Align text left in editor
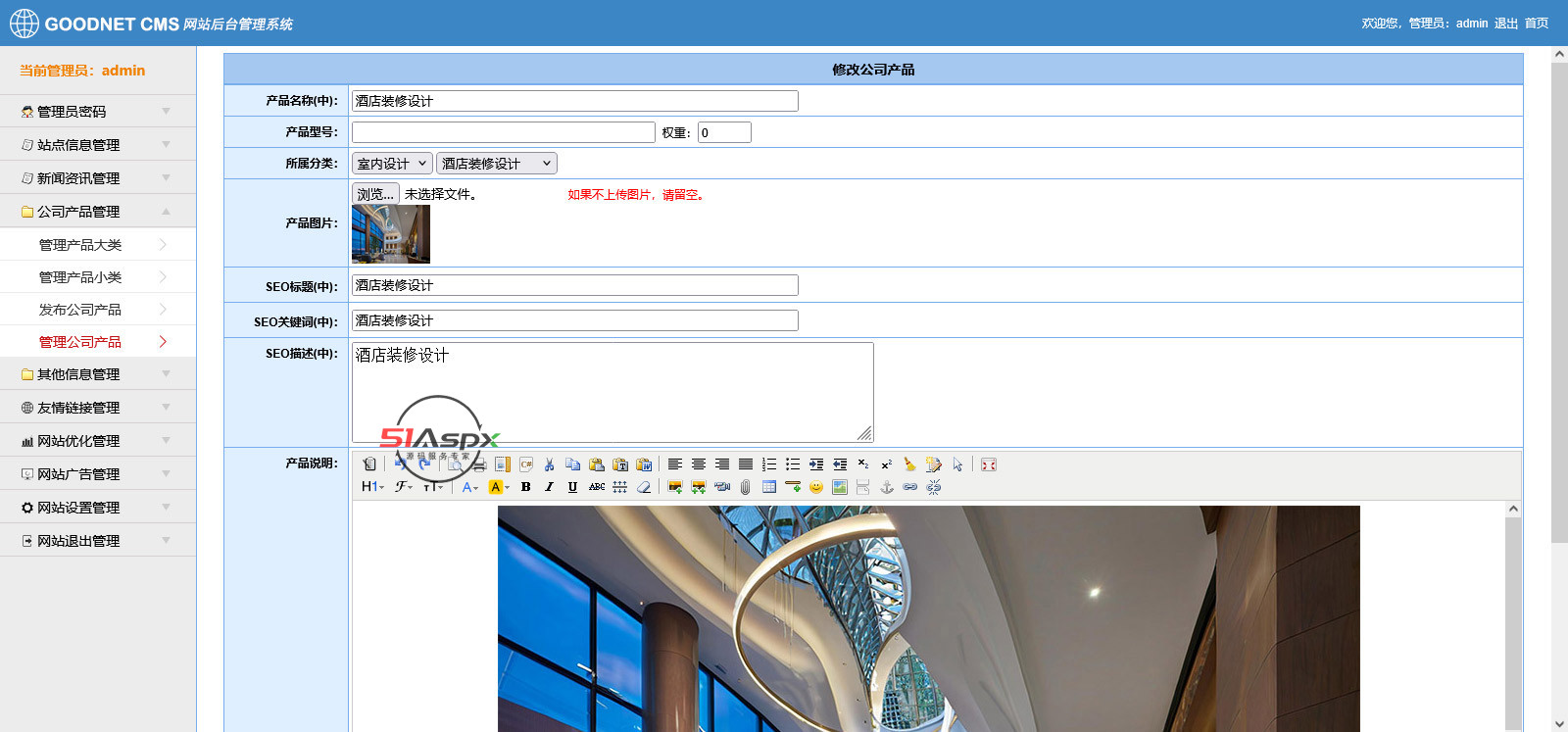 pos(675,464)
